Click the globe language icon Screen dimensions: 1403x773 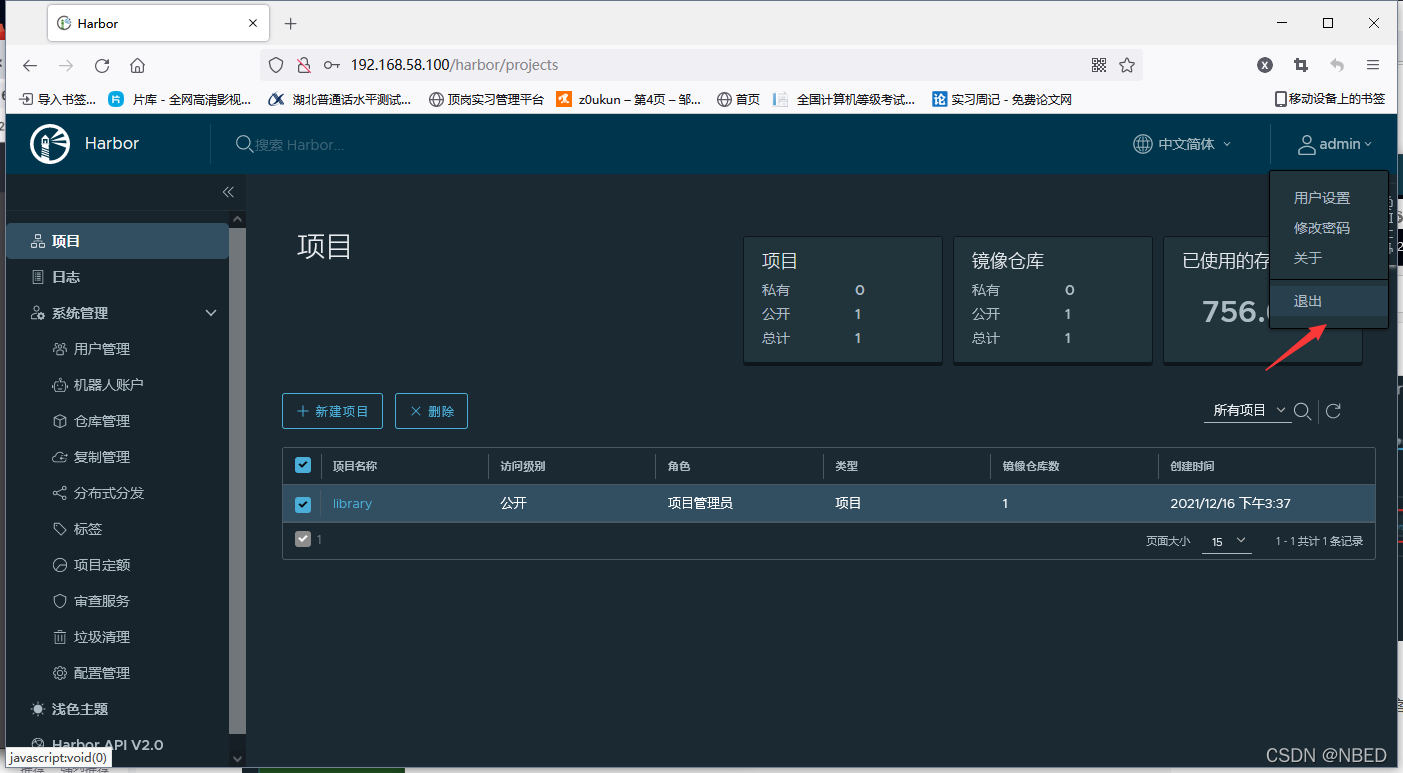[1143, 144]
